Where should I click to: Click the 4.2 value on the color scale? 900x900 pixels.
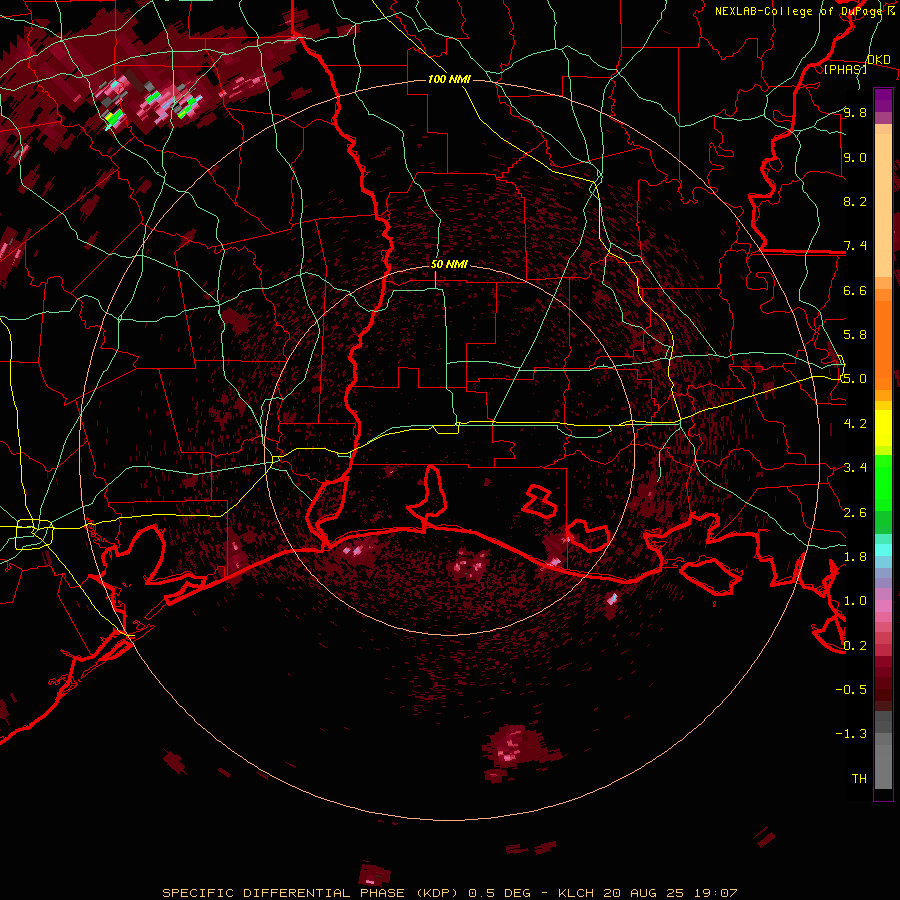pos(855,424)
